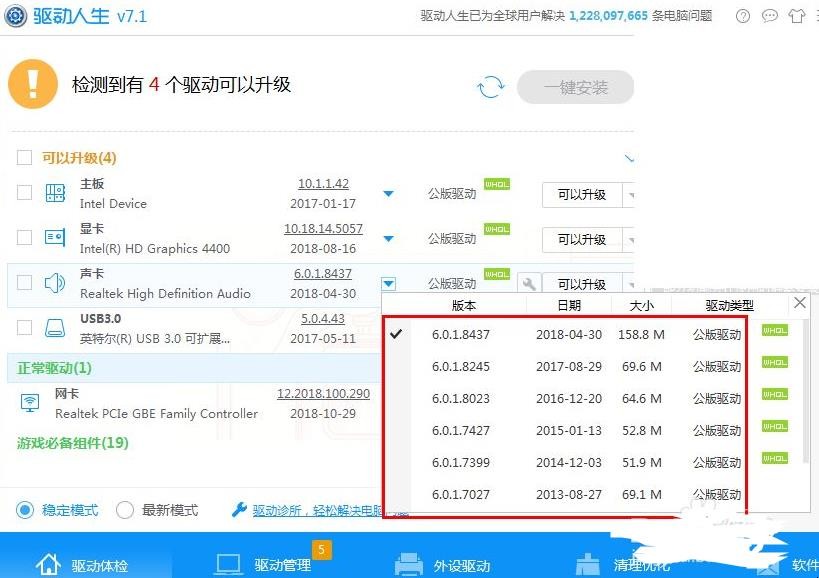Click WHQL badge beside version 6.0.1.7399

tap(775, 458)
